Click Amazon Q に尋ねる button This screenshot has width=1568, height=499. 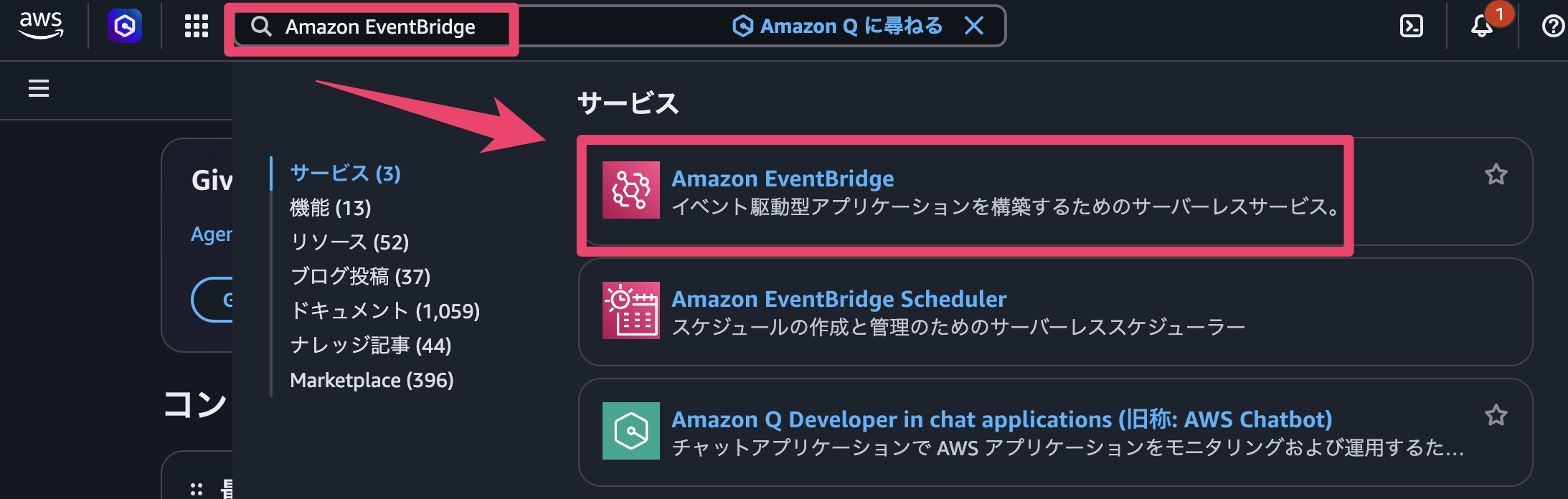(837, 27)
